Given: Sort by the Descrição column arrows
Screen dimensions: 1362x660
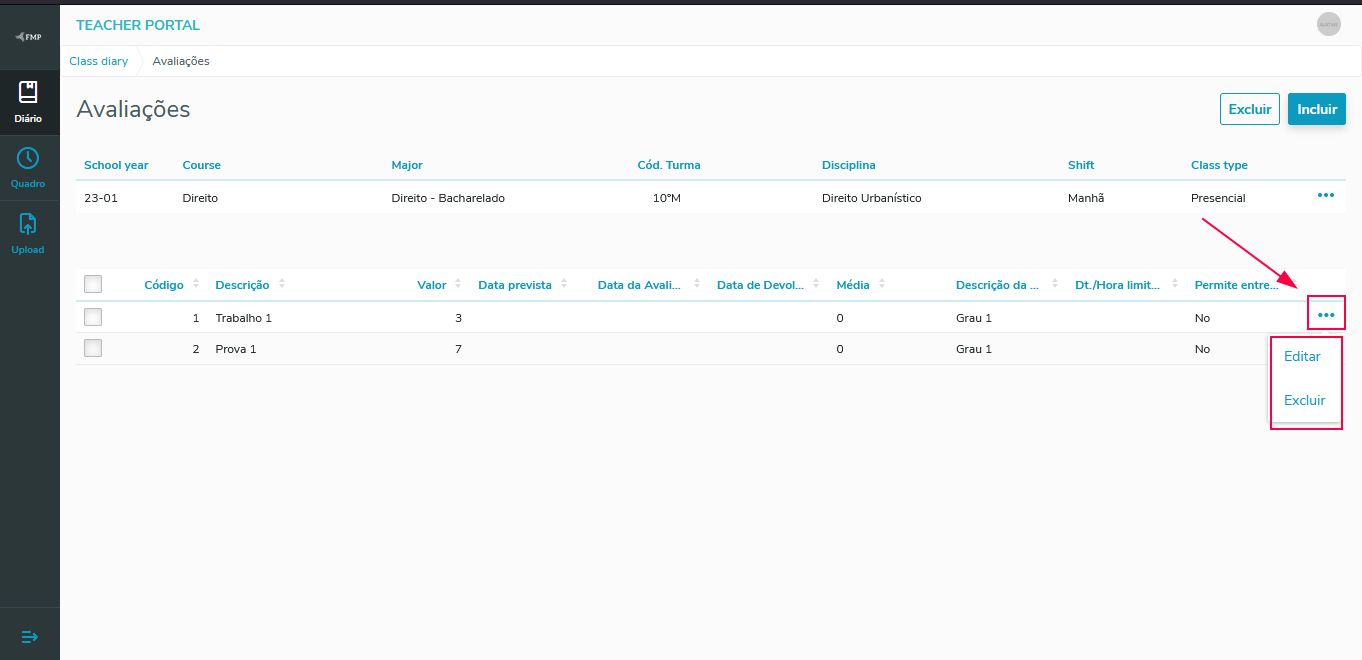Looking at the screenshot, I should (282, 284).
